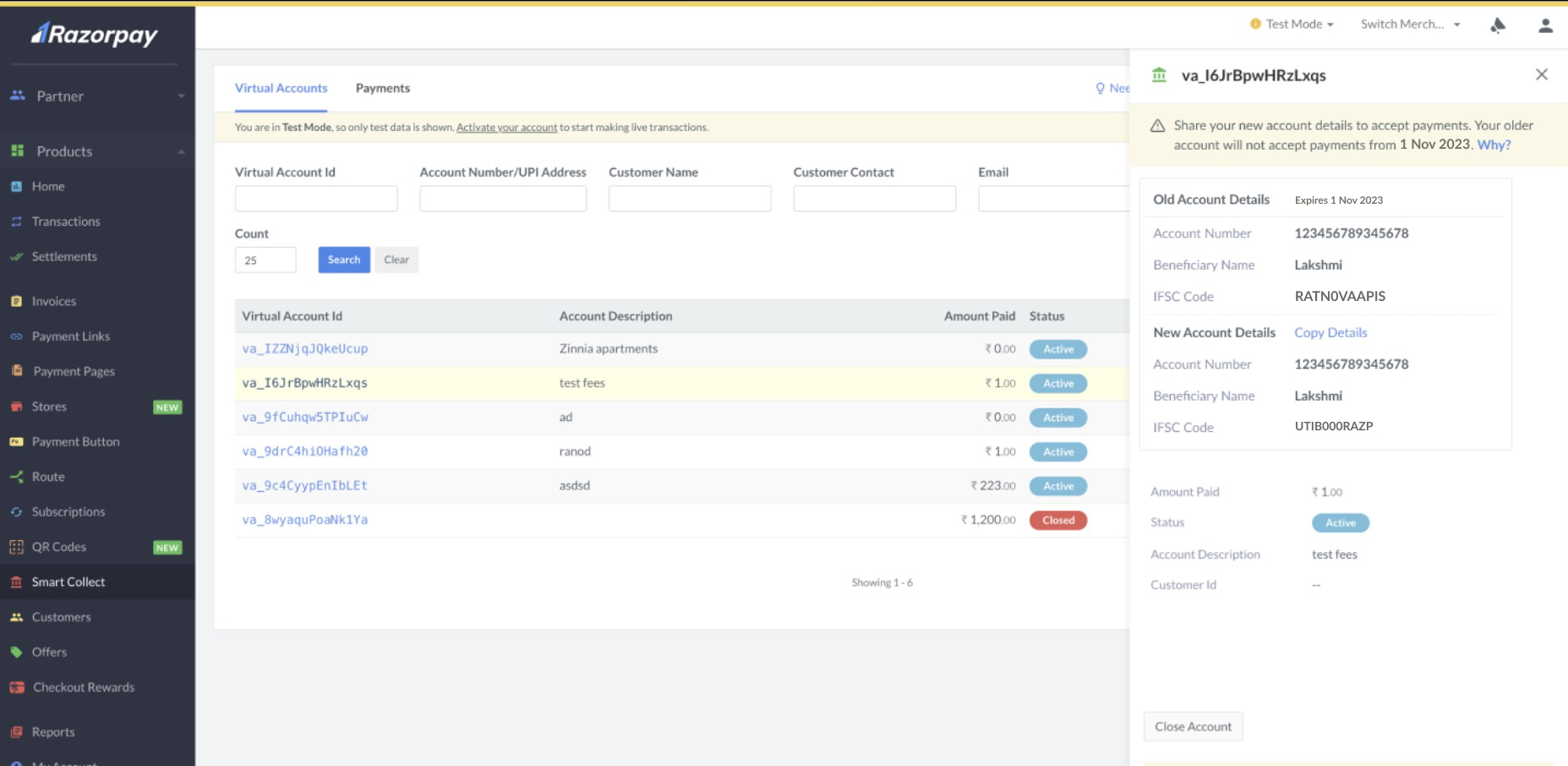Click the Payment Pages icon

17,370
